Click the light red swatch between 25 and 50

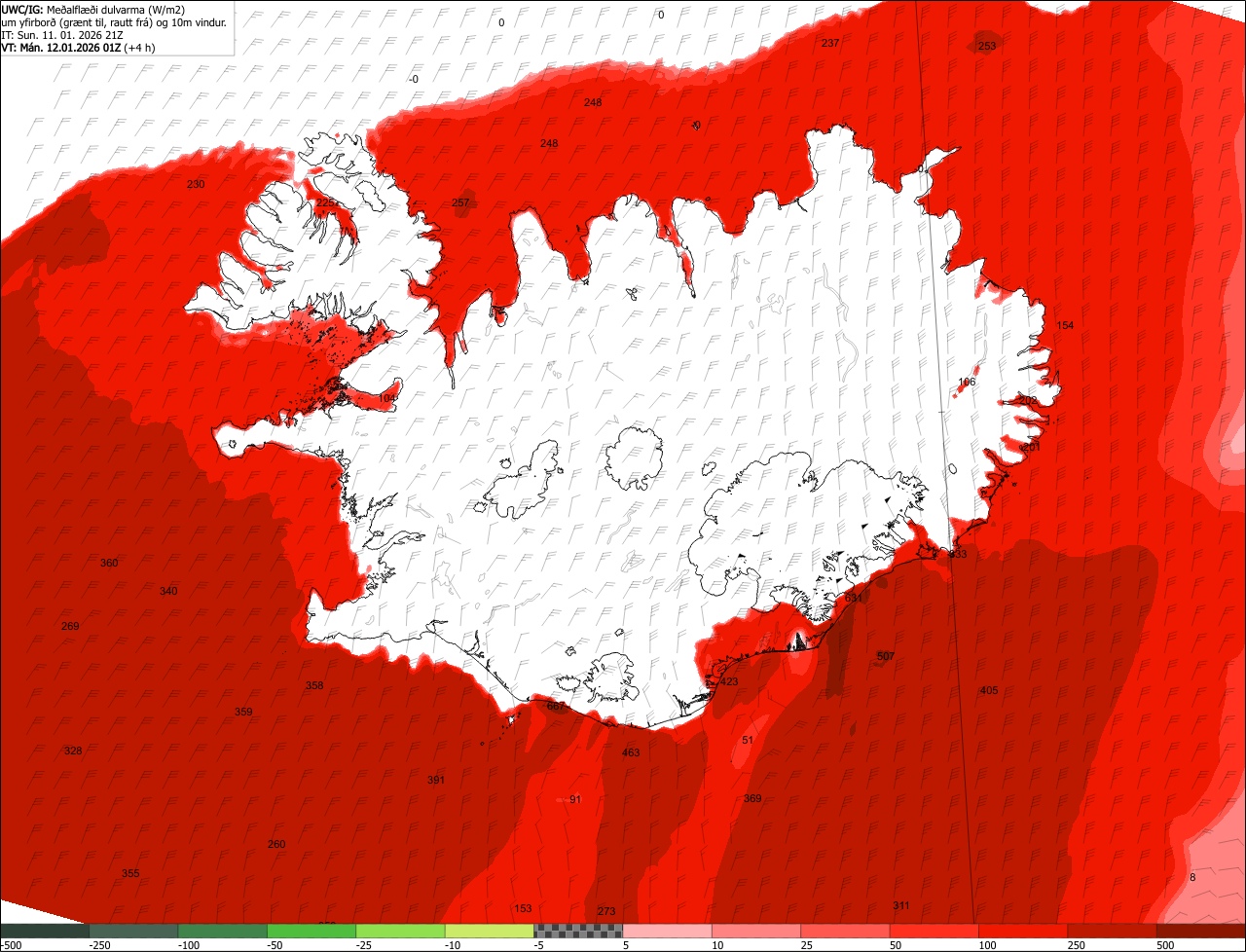tap(846, 932)
